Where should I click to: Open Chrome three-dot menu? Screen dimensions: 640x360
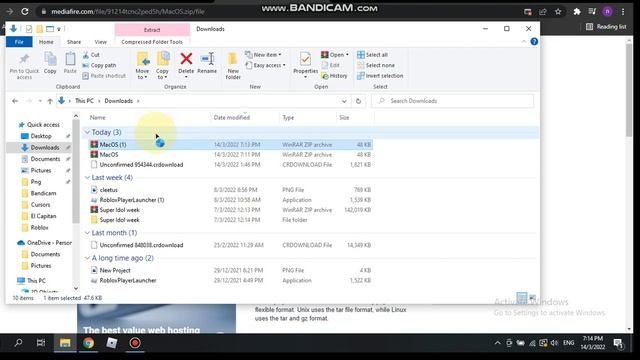[x=623, y=12]
